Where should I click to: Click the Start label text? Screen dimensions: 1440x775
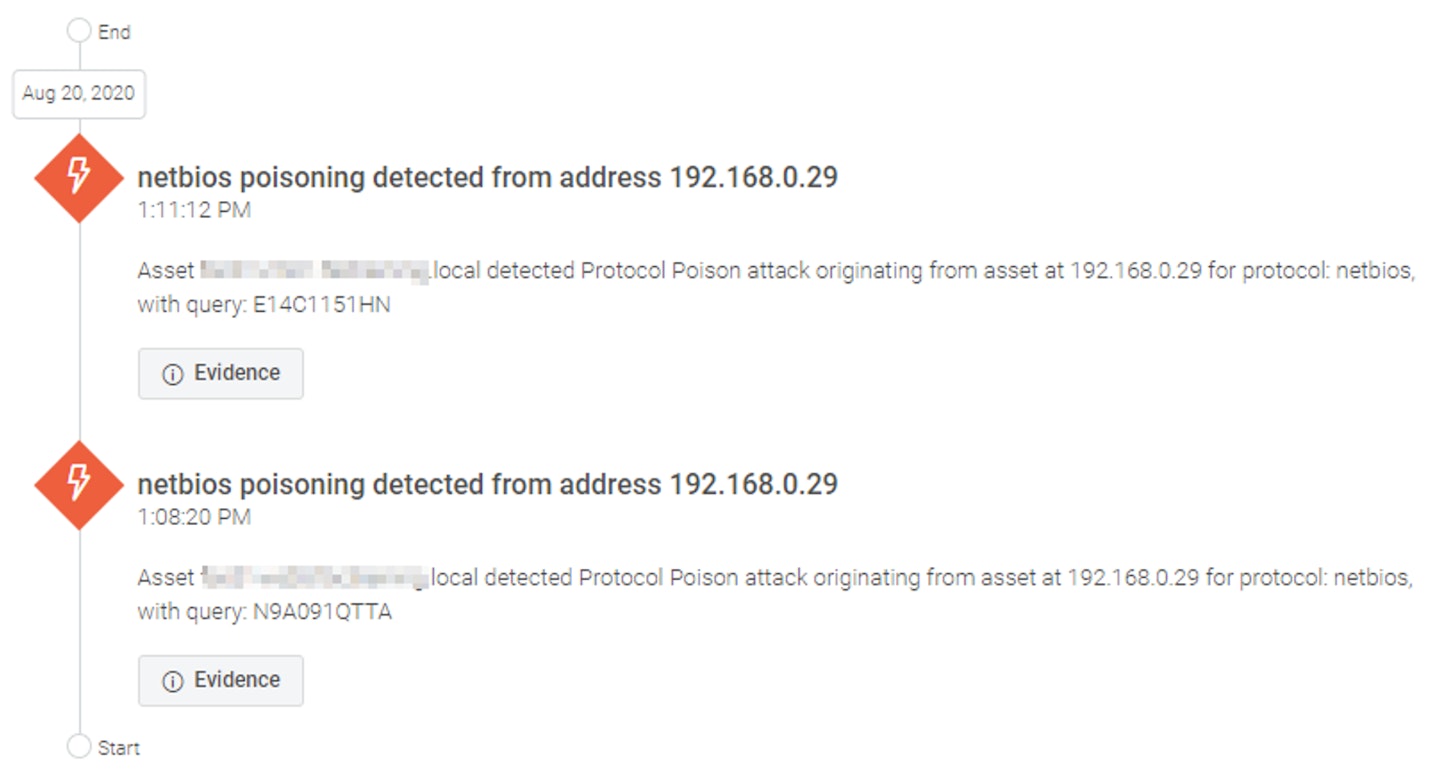[x=119, y=747]
